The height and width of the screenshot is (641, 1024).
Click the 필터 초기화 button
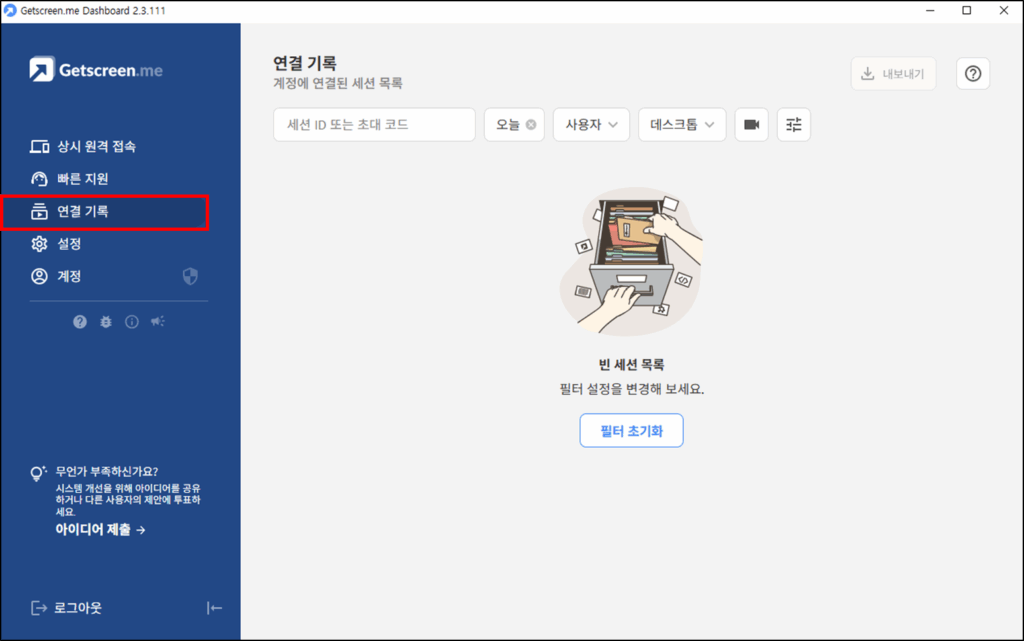(632, 431)
